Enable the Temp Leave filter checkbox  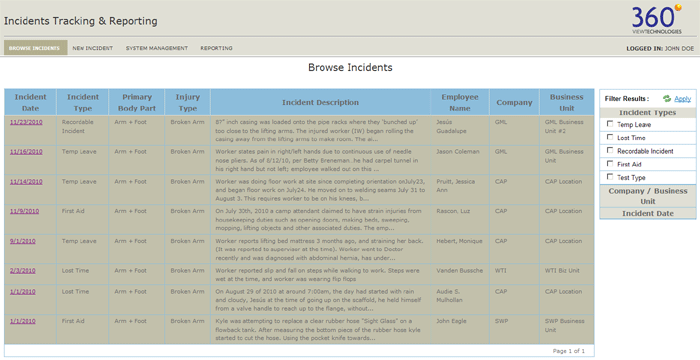610,124
